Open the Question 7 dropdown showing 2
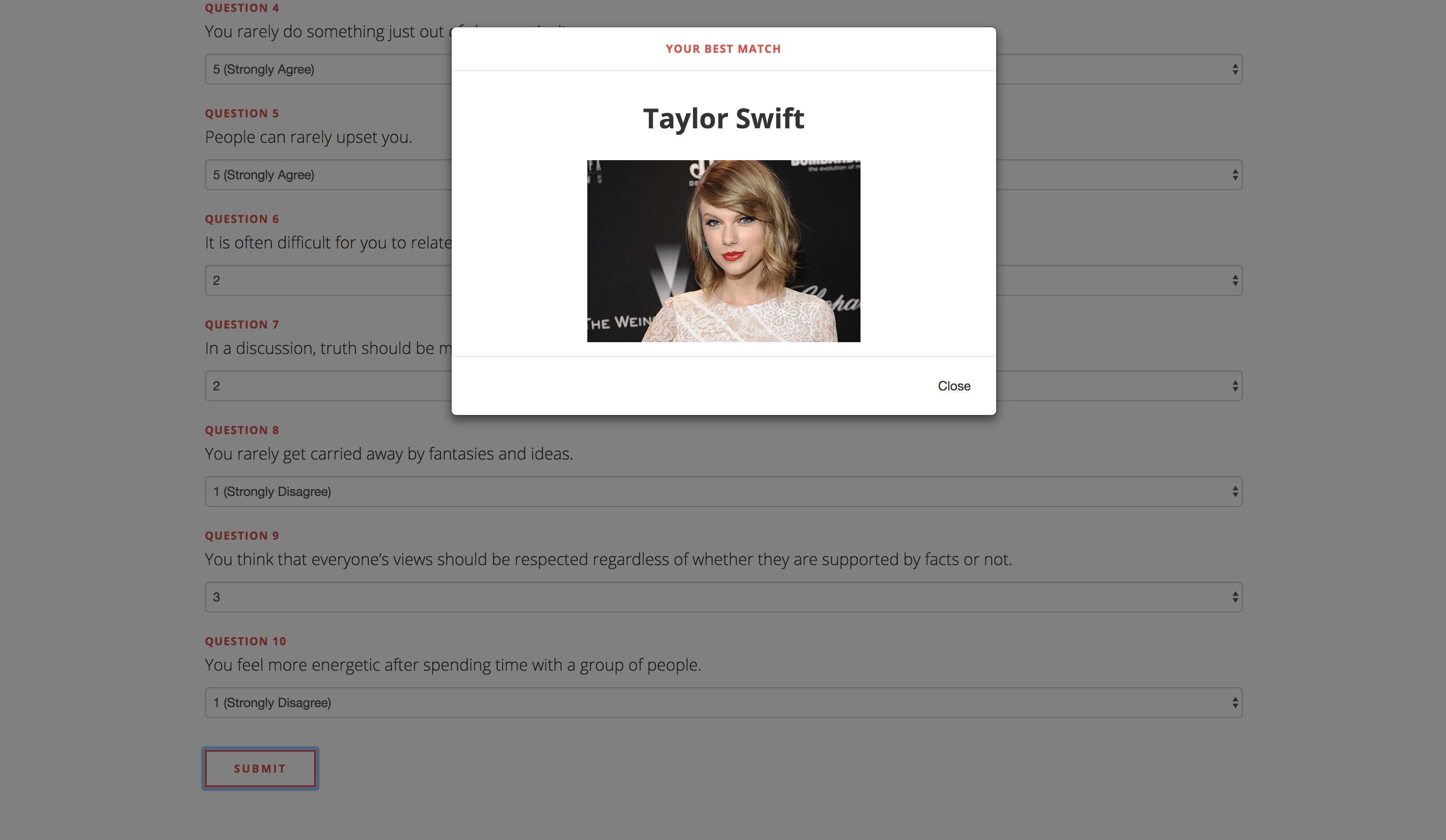1446x840 pixels. [327, 386]
